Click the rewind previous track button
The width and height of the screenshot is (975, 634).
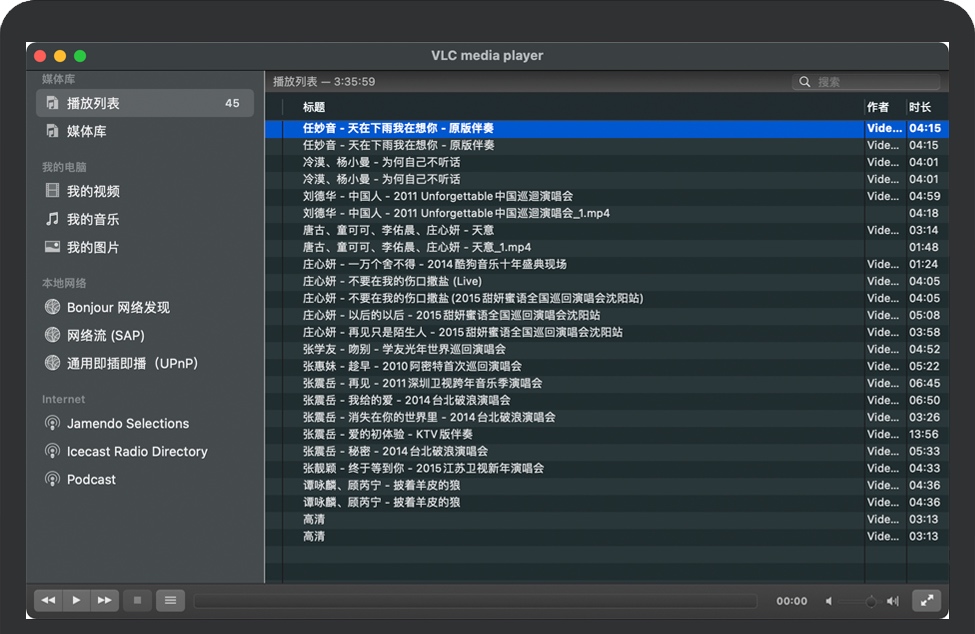coord(48,600)
